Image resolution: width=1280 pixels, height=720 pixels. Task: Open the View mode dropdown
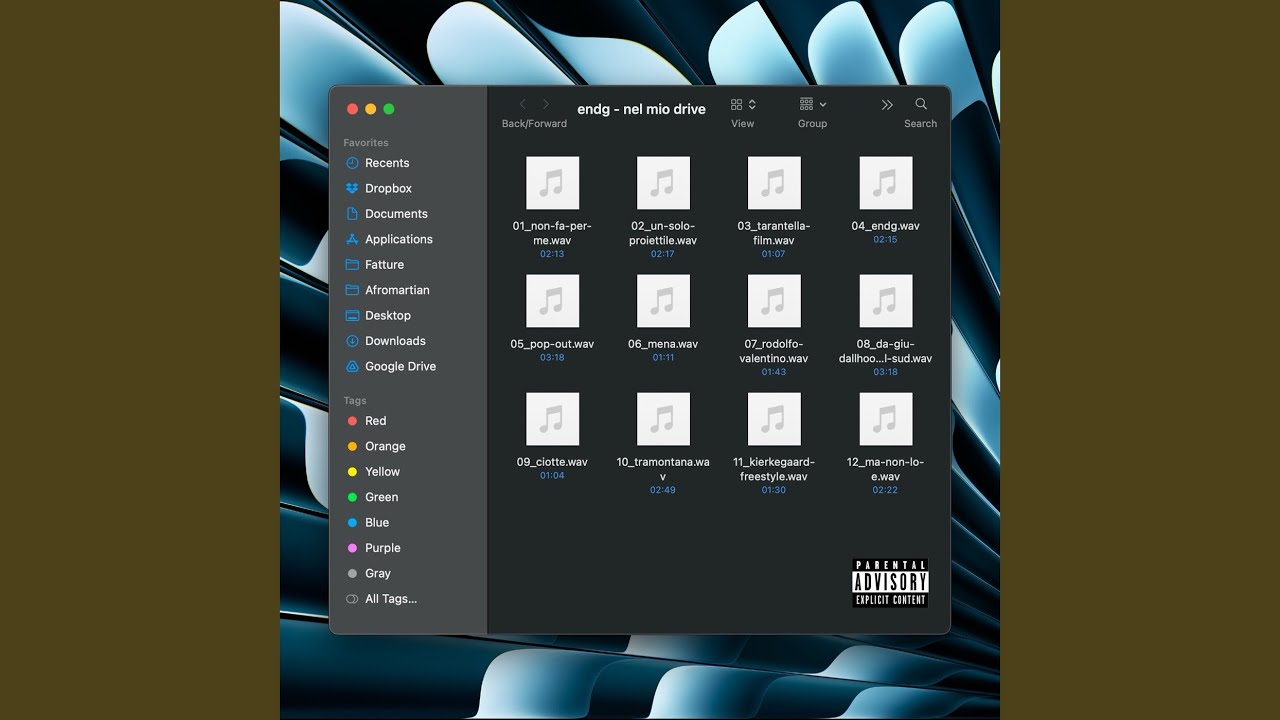pos(743,104)
